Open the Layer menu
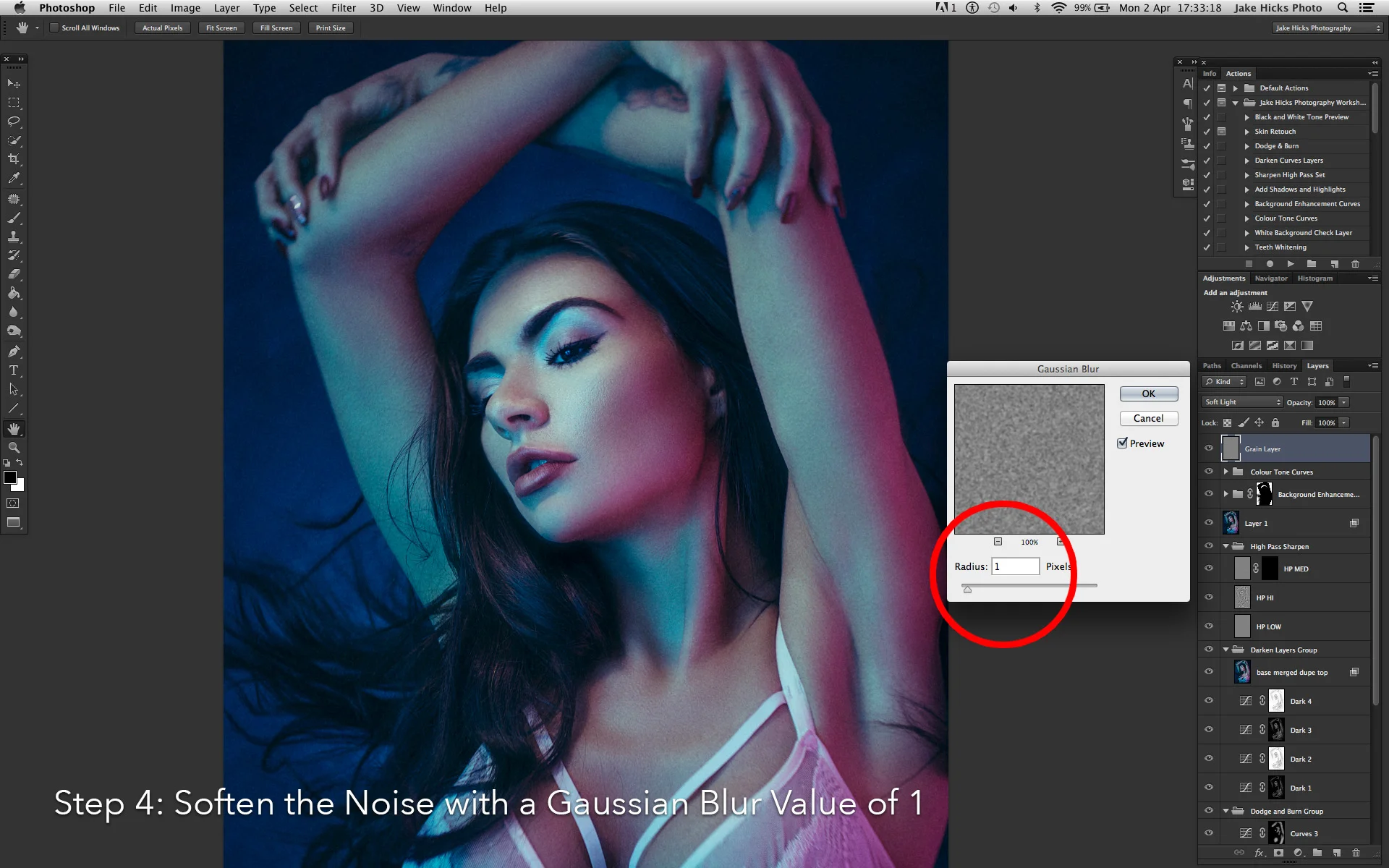The image size is (1389, 868). [x=226, y=8]
